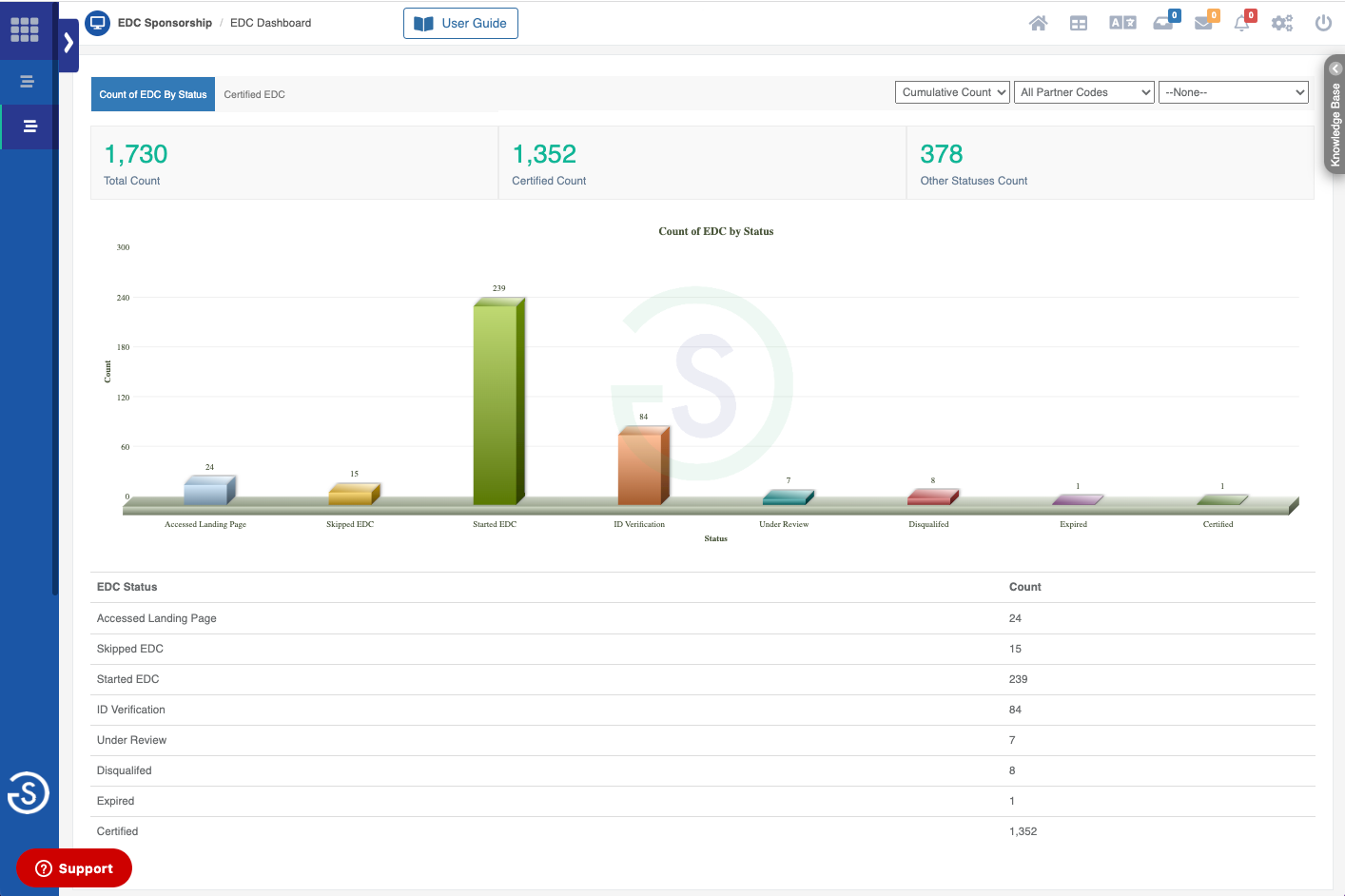Select the Skipped EDC table row

(703, 649)
